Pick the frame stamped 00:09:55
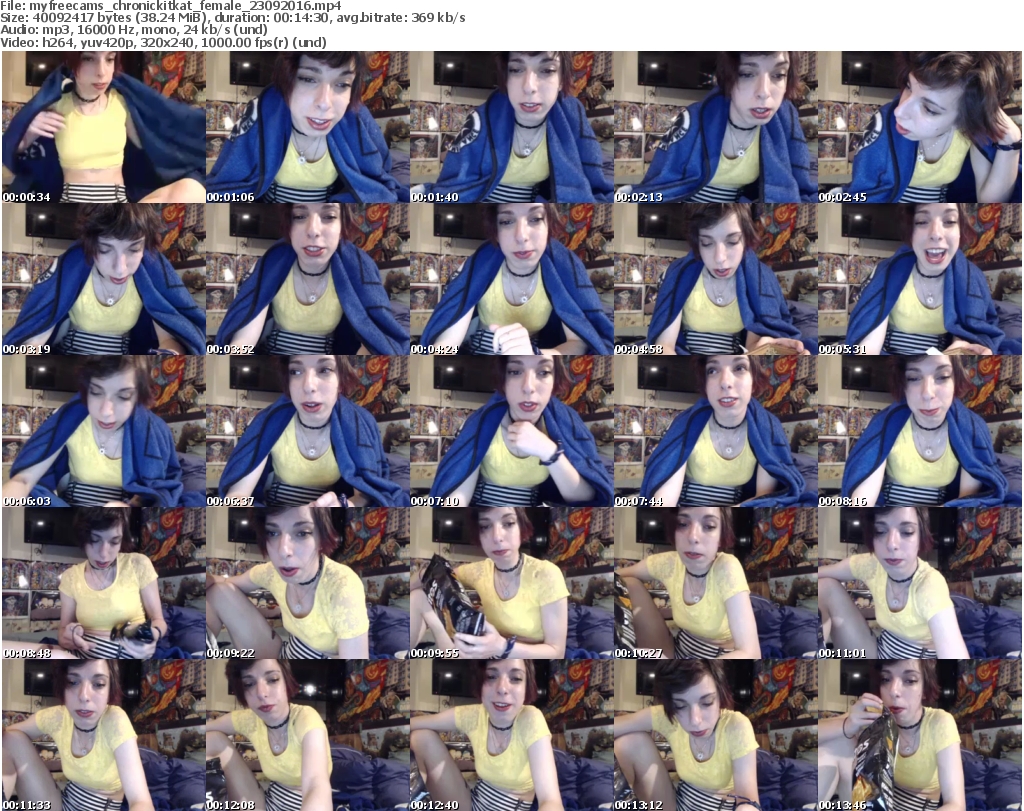The height and width of the screenshot is (811, 1024). coord(511,584)
